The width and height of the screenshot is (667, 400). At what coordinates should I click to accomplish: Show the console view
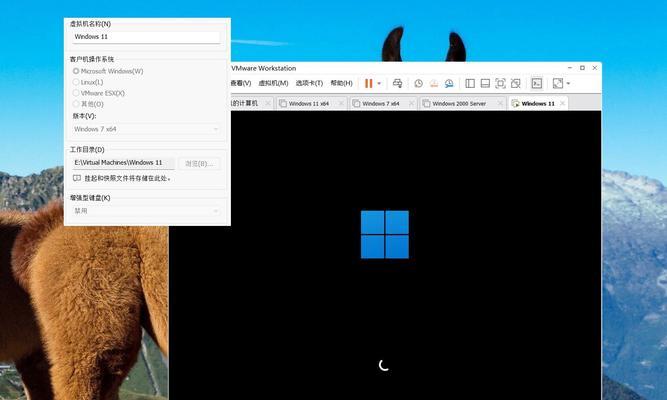[x=537, y=83]
